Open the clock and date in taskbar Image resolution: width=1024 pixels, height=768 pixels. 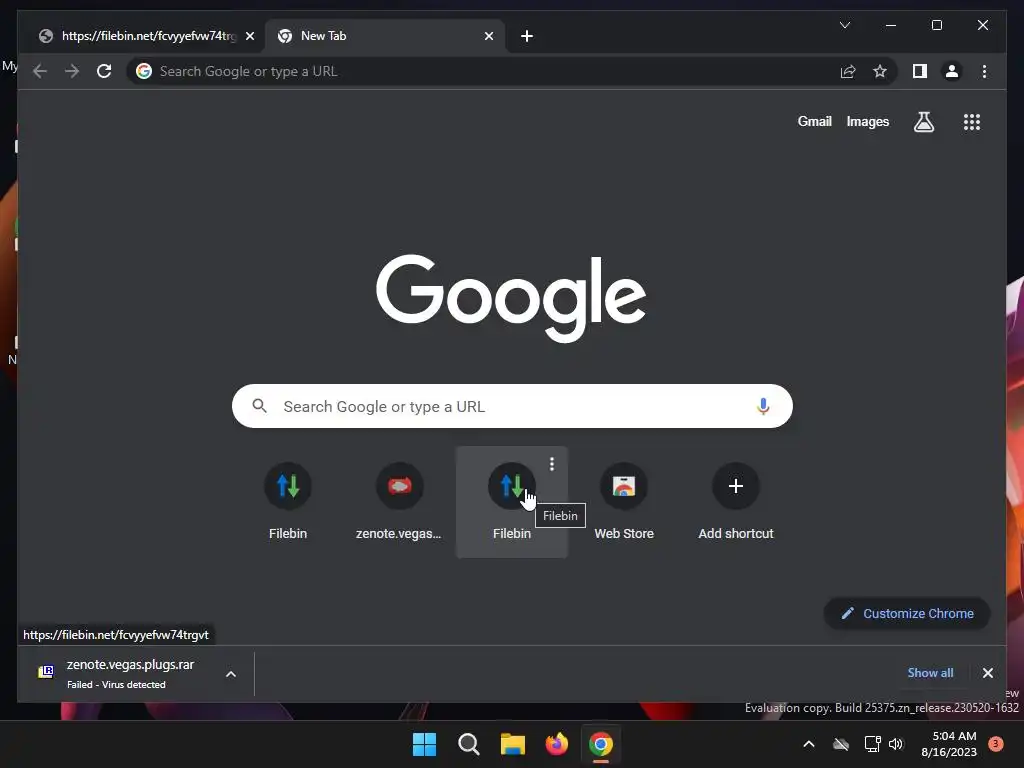pos(948,744)
